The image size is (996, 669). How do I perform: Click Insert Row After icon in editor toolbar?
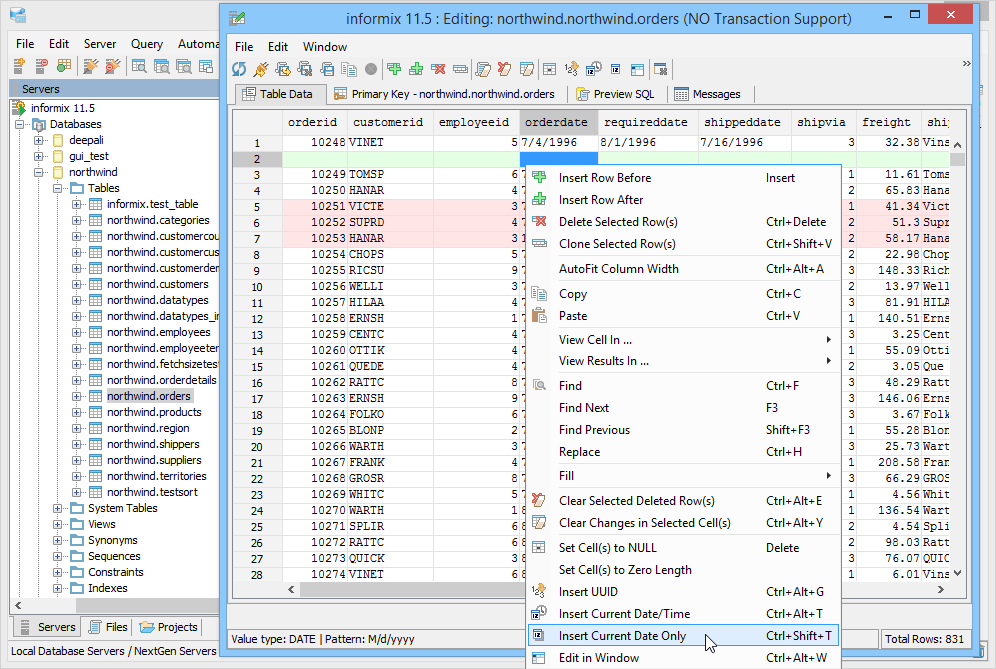coord(416,69)
